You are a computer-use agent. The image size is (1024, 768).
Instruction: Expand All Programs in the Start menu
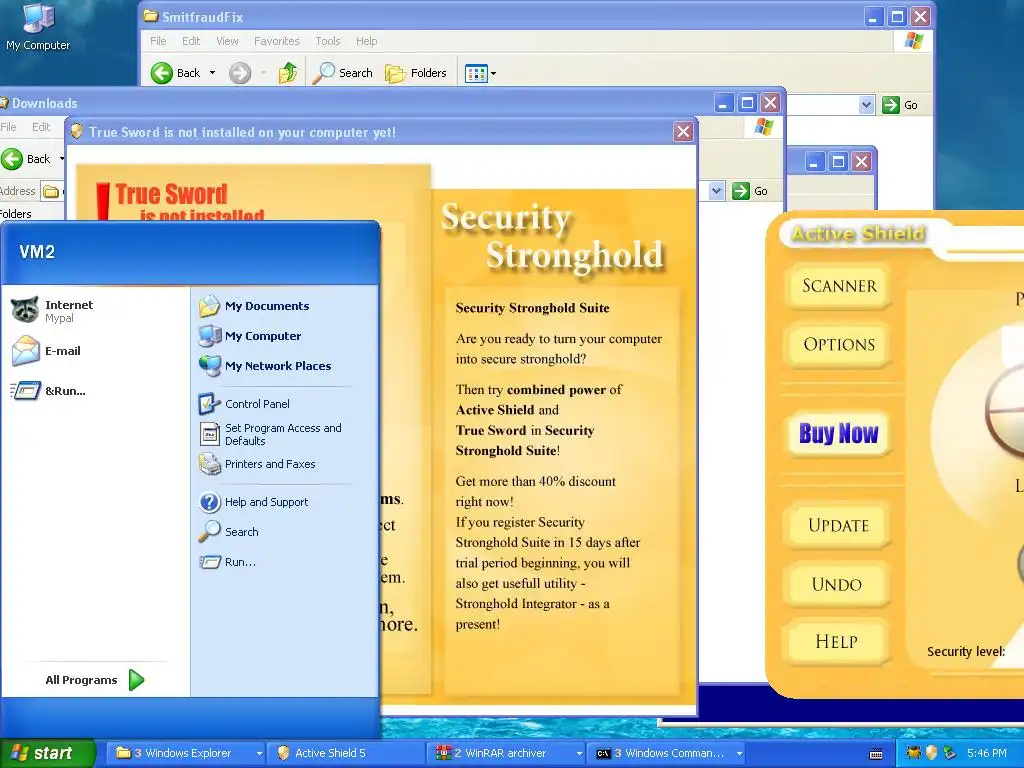(94, 680)
